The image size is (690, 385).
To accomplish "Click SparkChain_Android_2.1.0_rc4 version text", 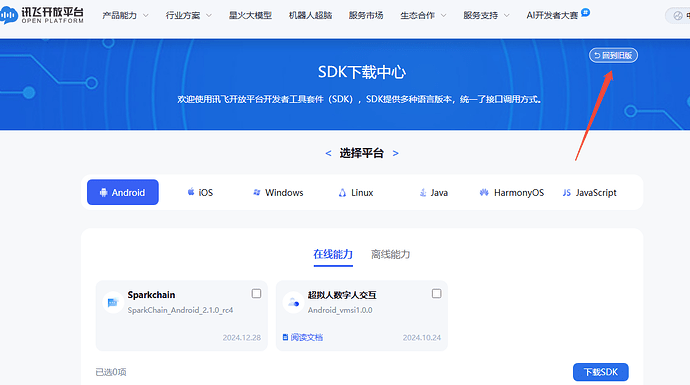I will click(180, 310).
